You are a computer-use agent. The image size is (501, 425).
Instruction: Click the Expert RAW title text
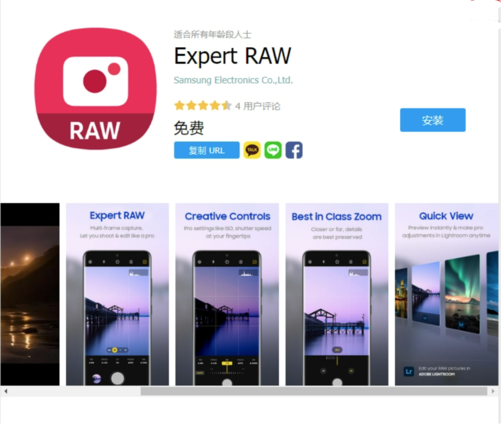pos(233,56)
